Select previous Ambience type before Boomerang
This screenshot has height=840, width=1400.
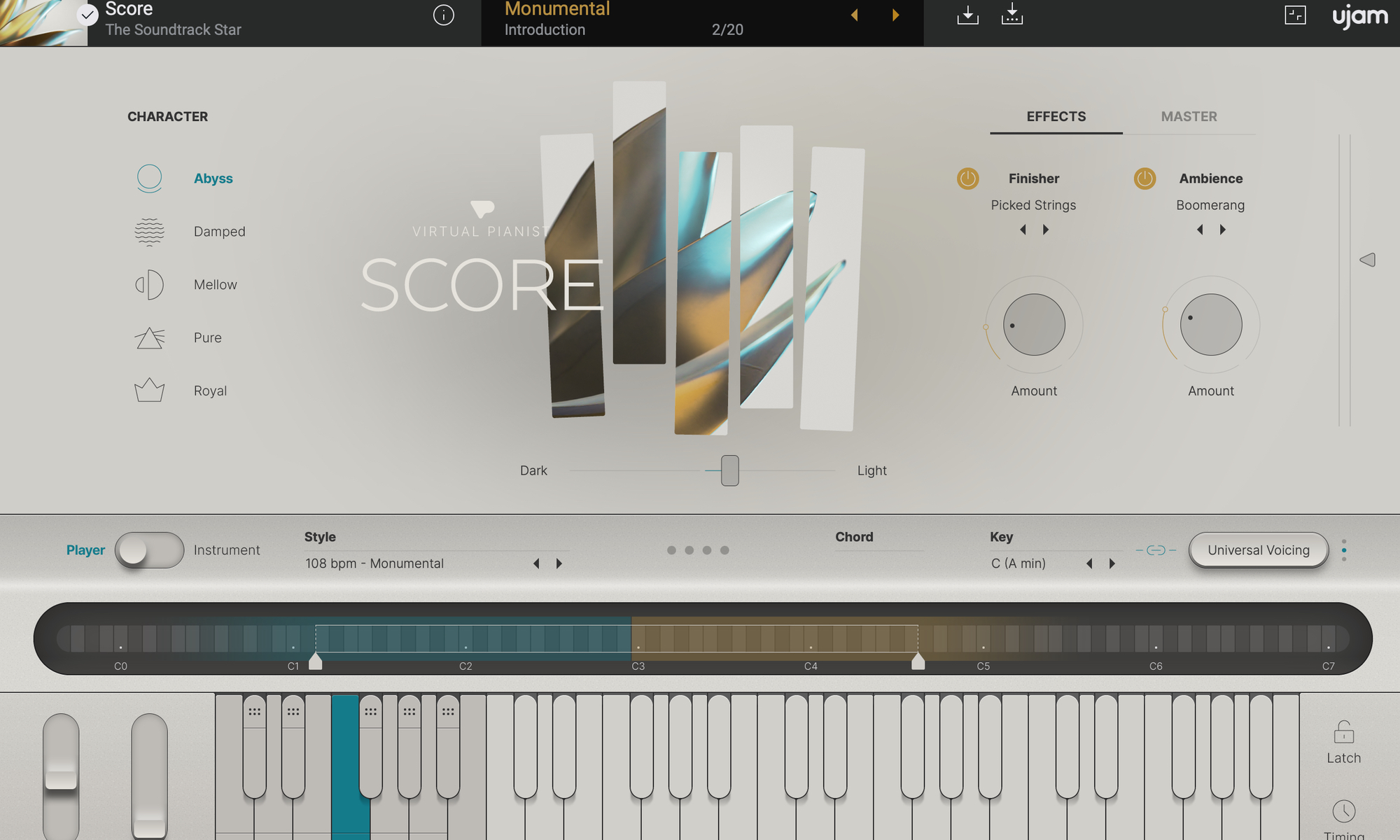point(1200,230)
